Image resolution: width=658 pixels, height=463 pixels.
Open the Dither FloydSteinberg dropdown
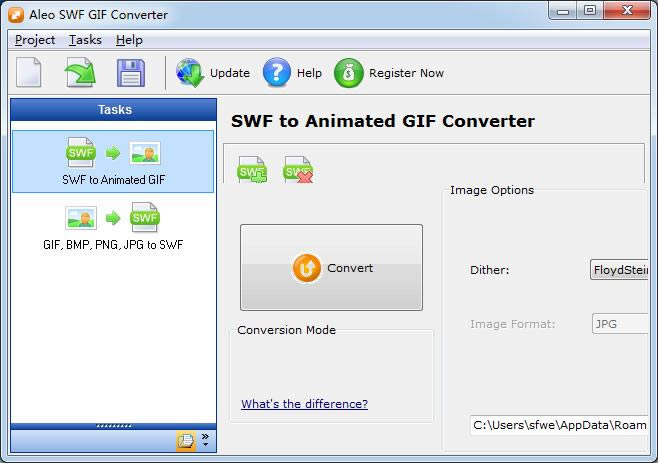[619, 269]
